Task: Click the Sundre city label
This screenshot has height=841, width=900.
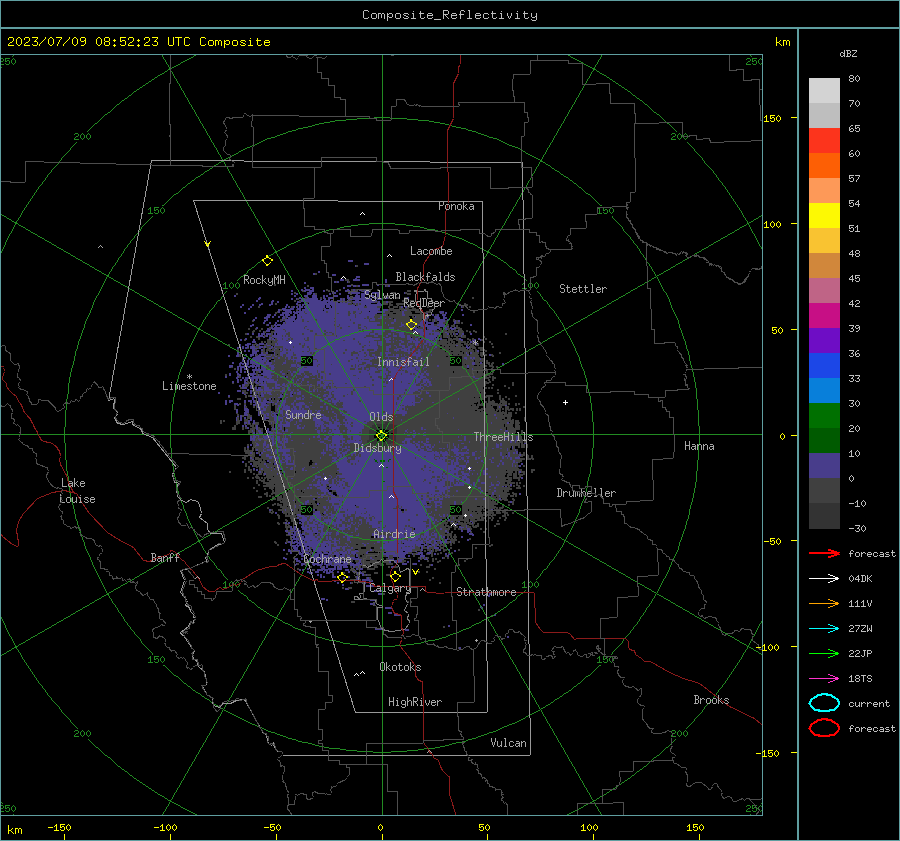Action: (x=303, y=414)
